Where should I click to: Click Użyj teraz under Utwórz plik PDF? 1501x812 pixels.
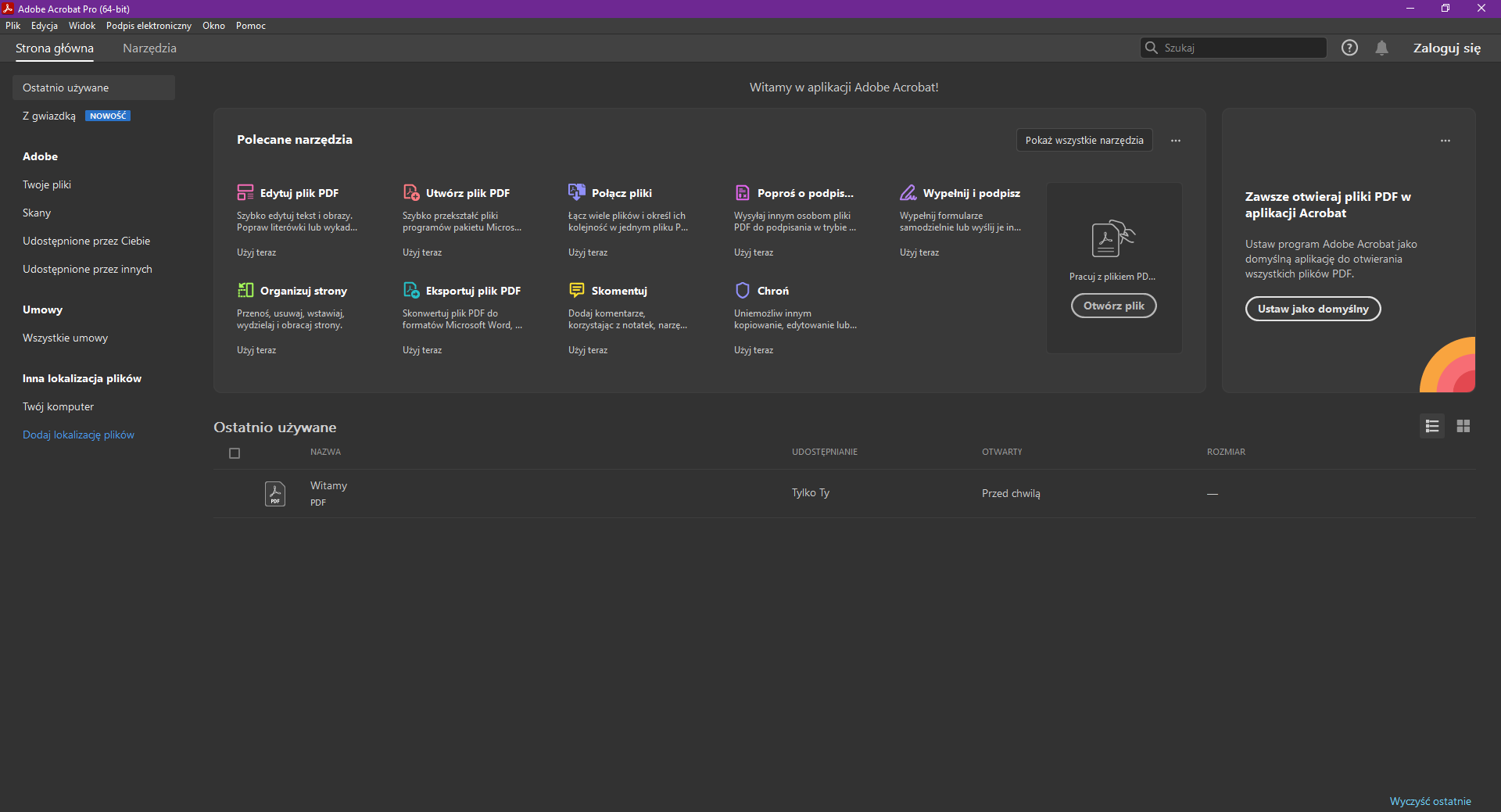(x=422, y=252)
